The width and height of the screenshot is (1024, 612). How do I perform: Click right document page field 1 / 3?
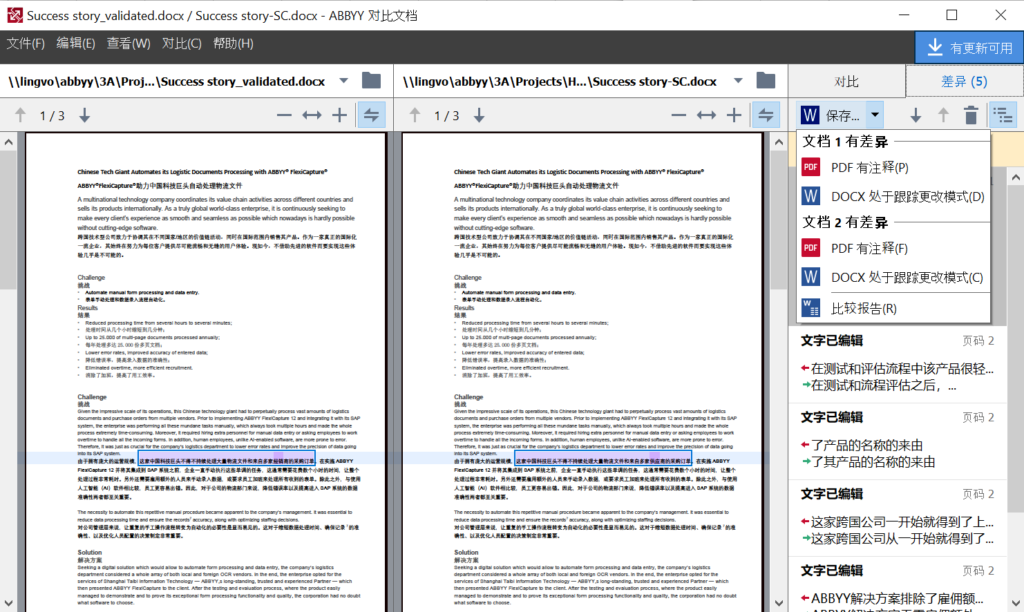point(447,116)
